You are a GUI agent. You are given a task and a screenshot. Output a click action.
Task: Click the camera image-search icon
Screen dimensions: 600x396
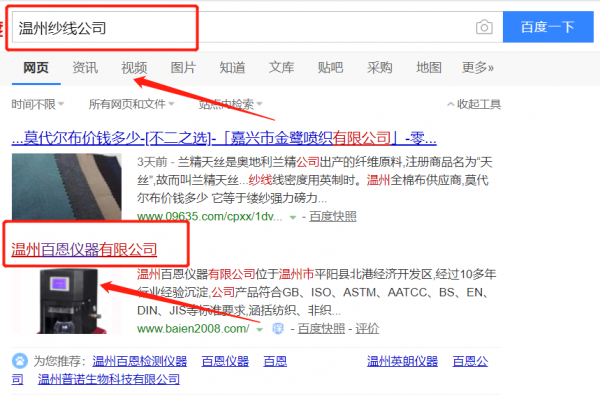484,27
